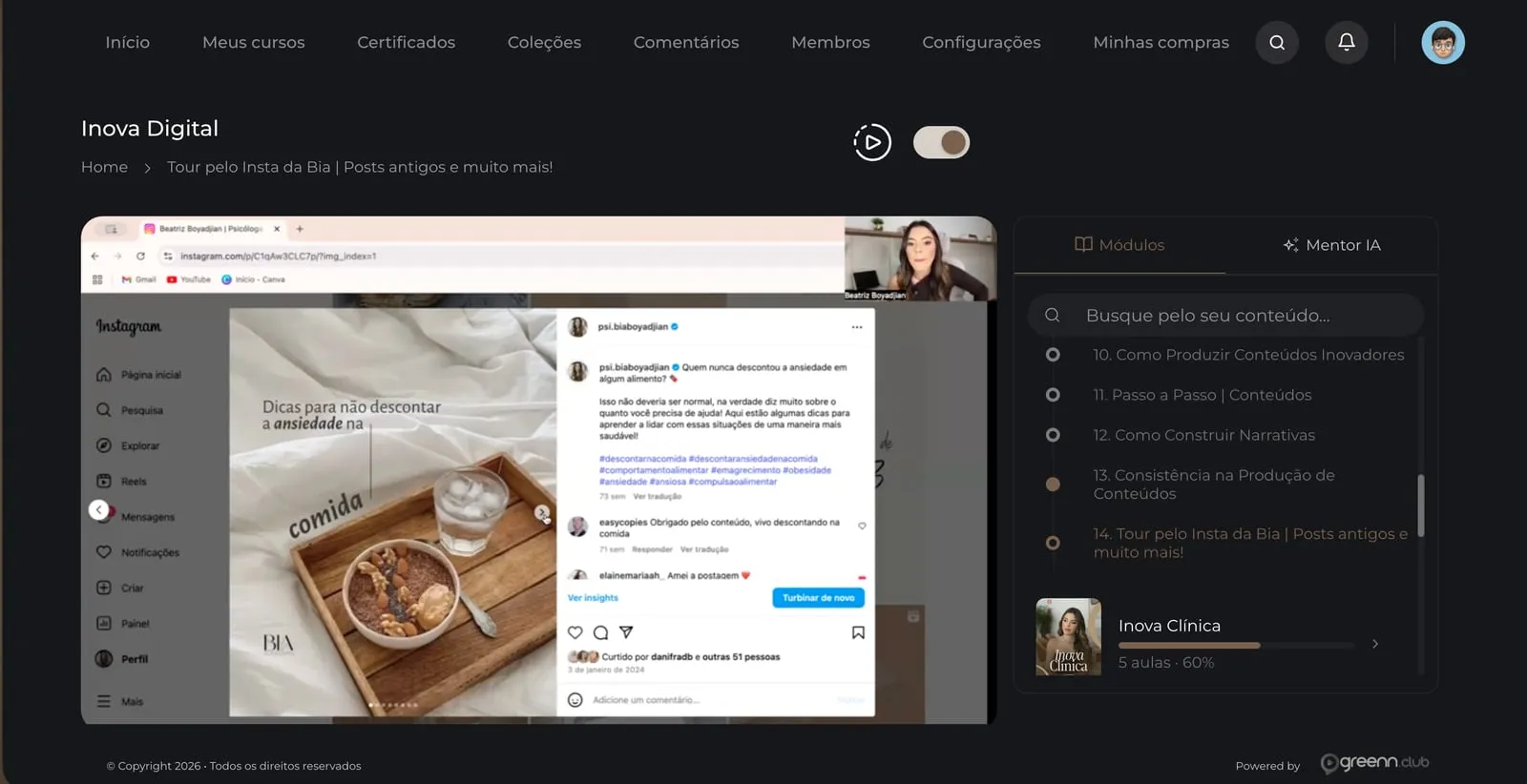1527x784 pixels.
Task: Click the Inova Clínica progress bar
Action: coord(1236,646)
